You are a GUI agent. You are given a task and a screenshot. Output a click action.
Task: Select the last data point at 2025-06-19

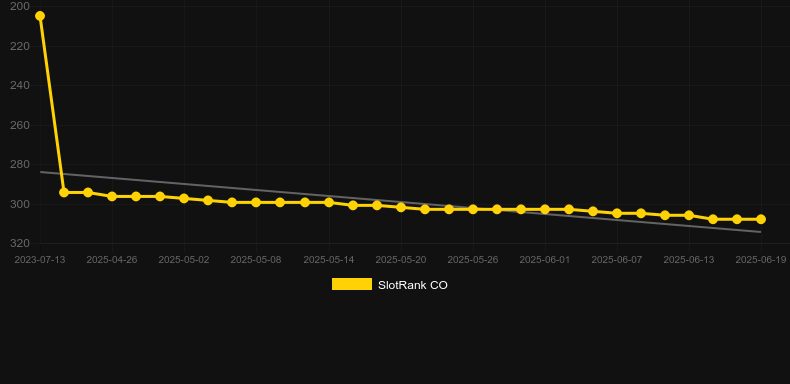click(761, 219)
